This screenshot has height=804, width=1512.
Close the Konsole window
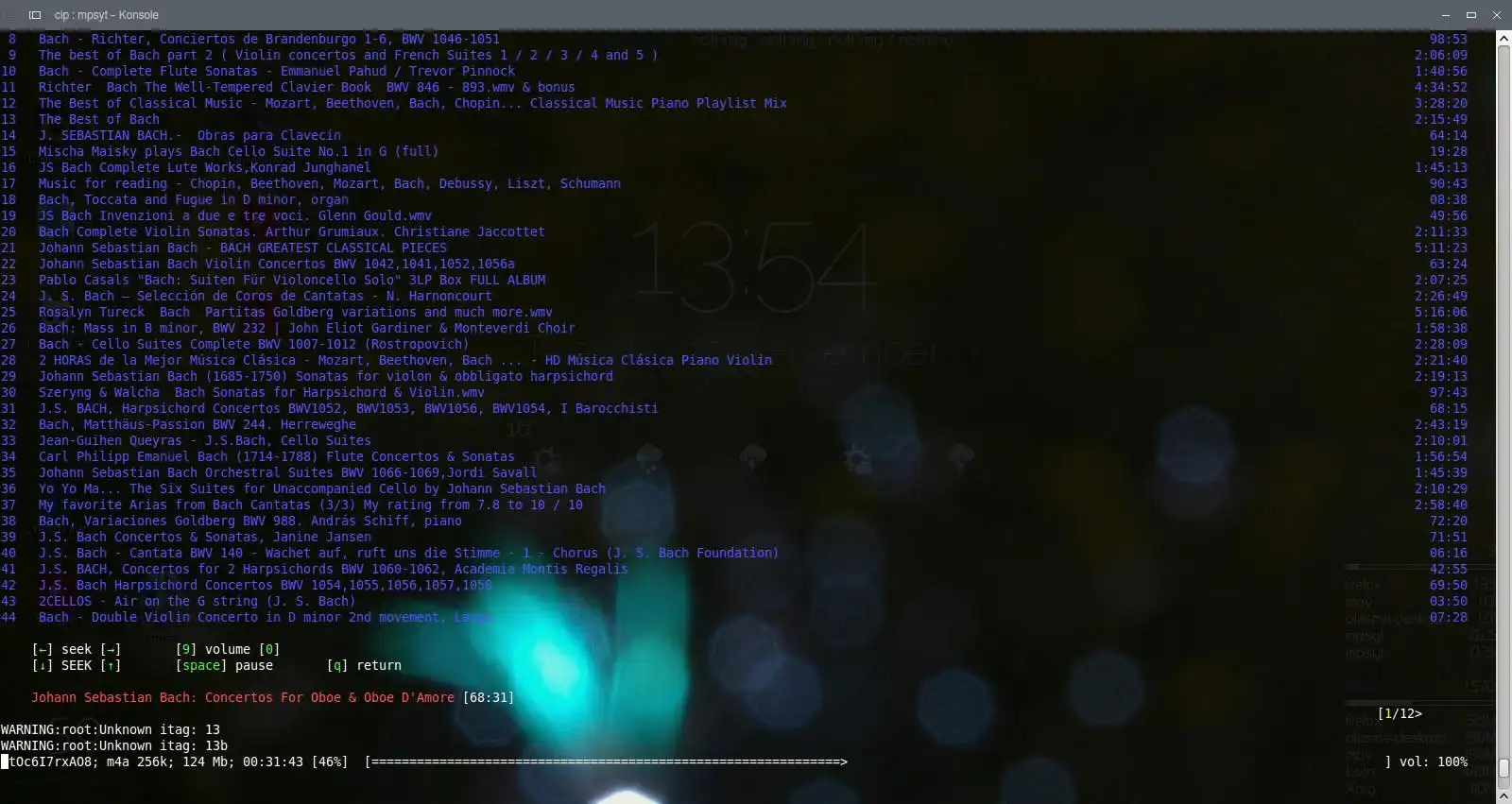[1496, 15]
